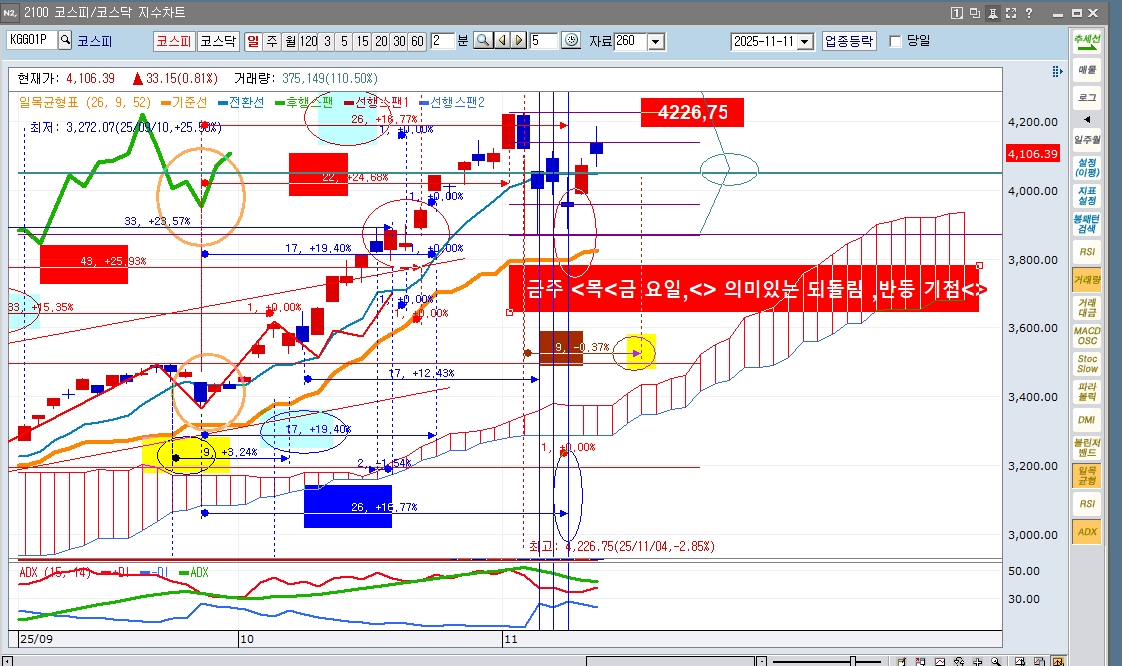Open the 추세선 trendline tool
The width and height of the screenshot is (1122, 666).
click(x=1086, y=42)
